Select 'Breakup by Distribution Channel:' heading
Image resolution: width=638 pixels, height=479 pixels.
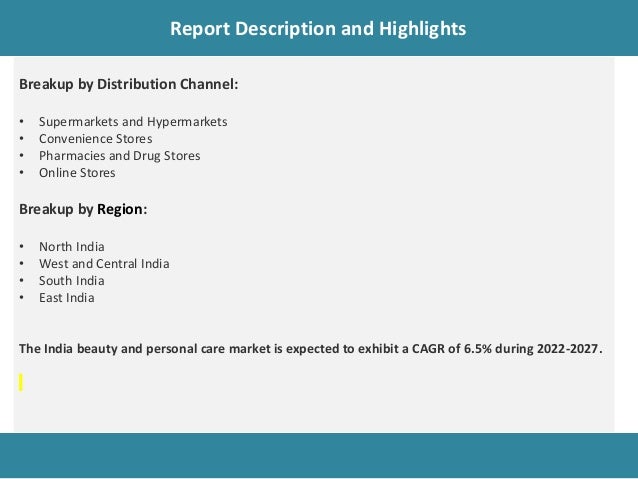pyautogui.click(x=129, y=84)
